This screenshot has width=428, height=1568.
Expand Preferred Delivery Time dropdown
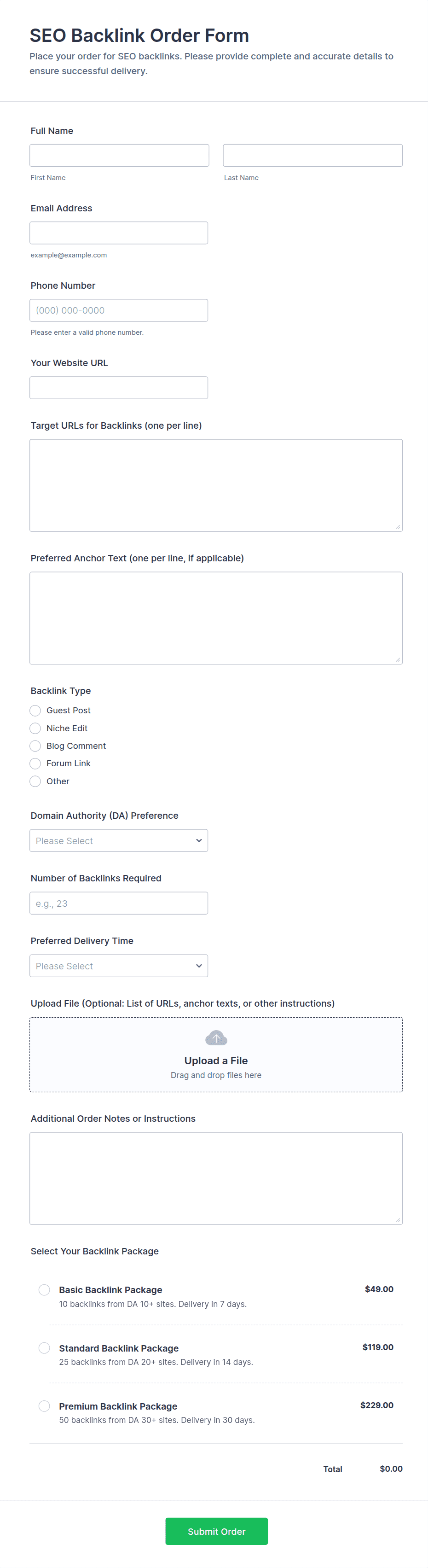click(119, 966)
